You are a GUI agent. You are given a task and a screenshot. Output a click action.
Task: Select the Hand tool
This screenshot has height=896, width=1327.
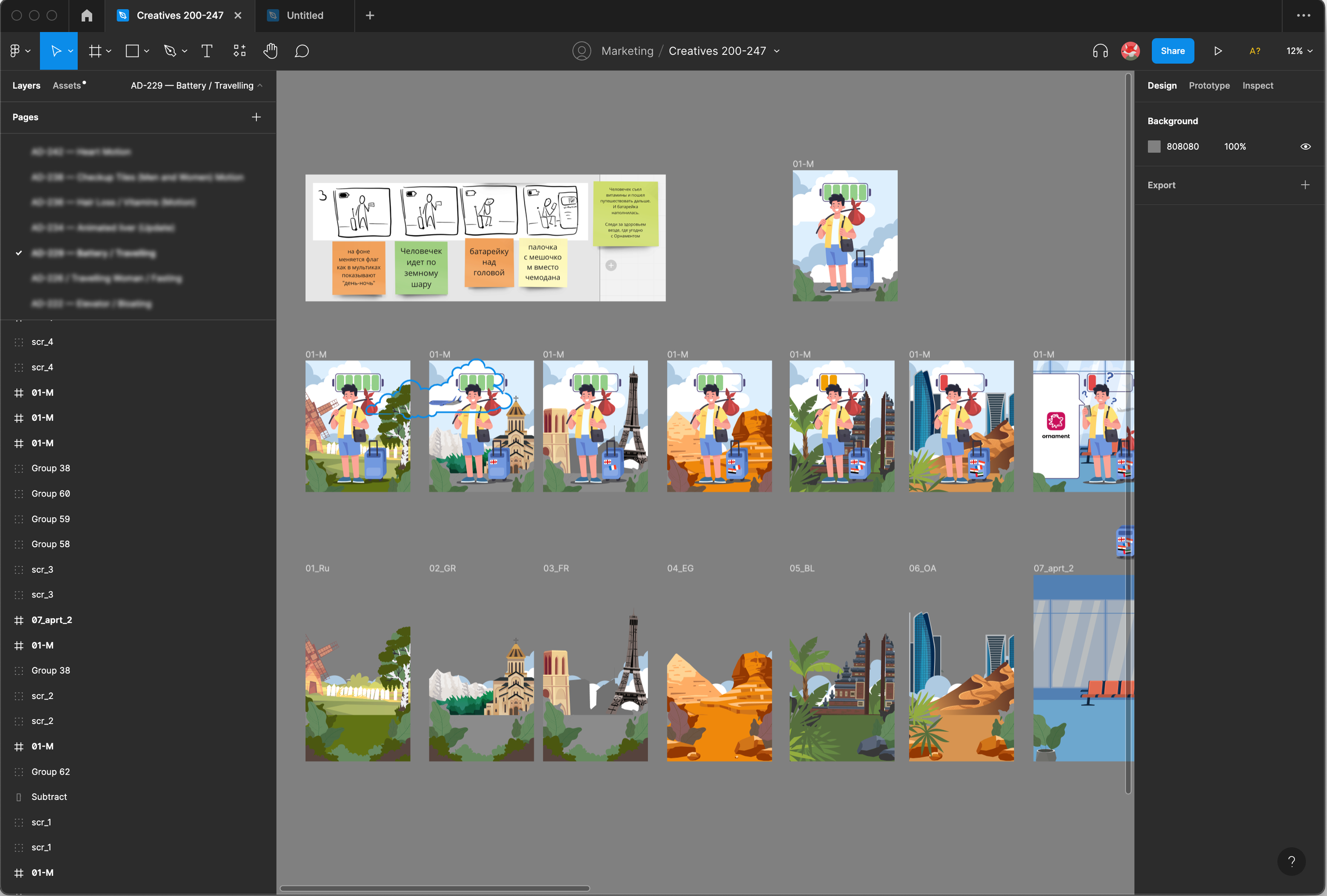click(270, 51)
